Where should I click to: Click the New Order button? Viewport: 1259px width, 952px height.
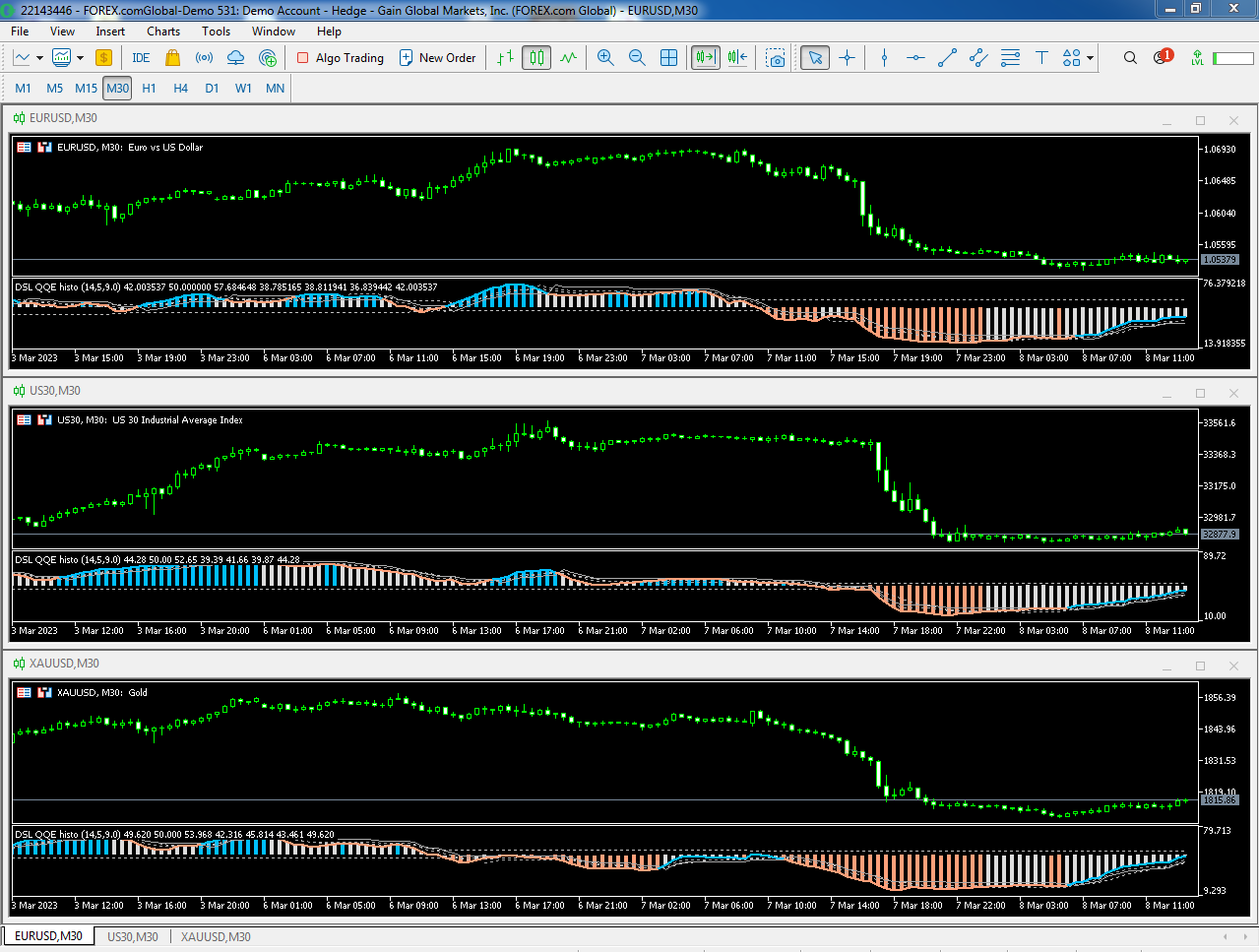coord(437,58)
